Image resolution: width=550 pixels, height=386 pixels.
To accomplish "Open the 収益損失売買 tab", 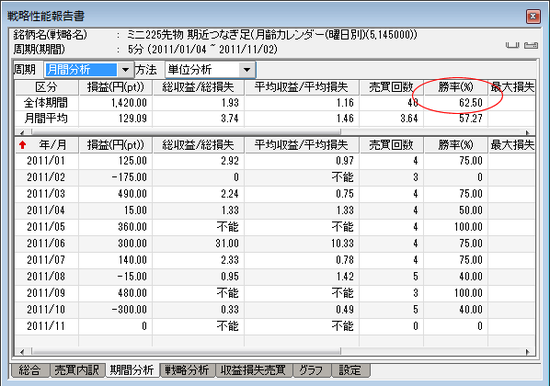I will 253,370.
